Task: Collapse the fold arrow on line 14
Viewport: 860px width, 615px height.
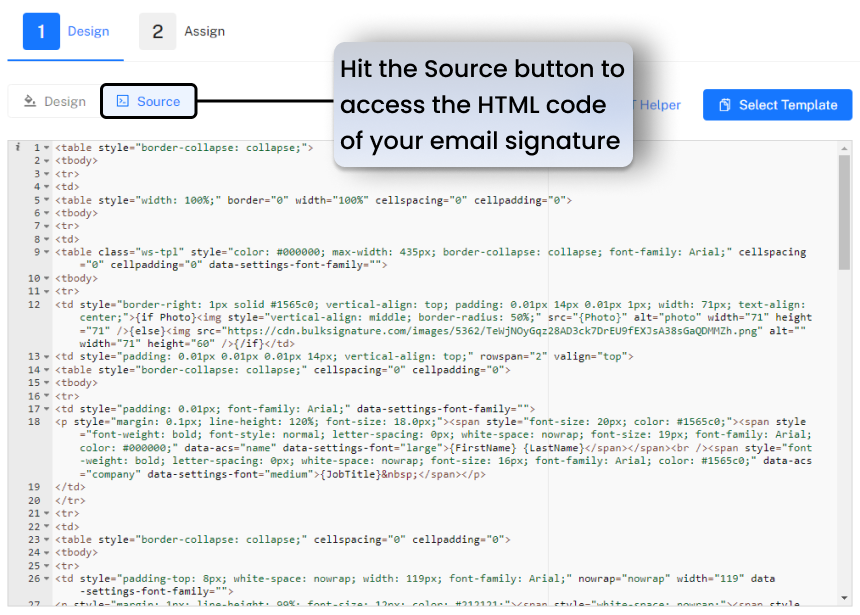Action: [47, 370]
